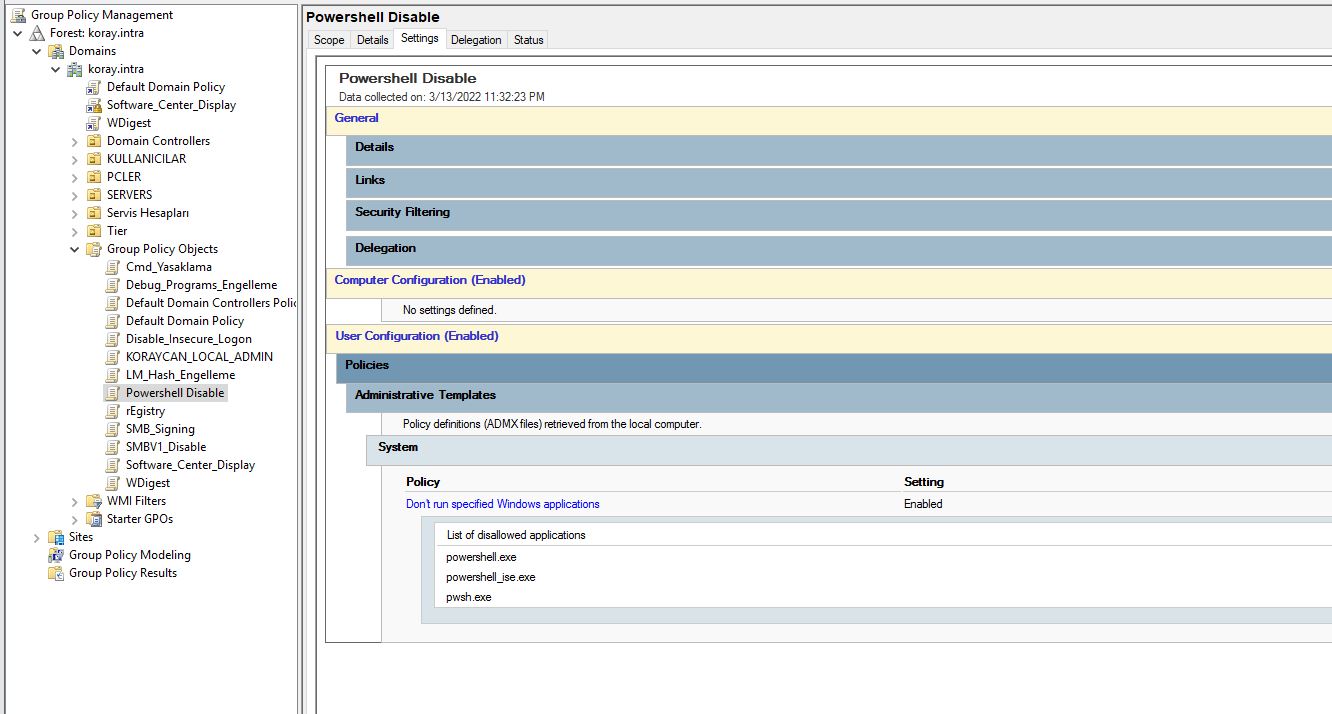This screenshot has width=1332, height=714.
Task: Click the Group Policy Management root icon
Action: (x=18, y=15)
